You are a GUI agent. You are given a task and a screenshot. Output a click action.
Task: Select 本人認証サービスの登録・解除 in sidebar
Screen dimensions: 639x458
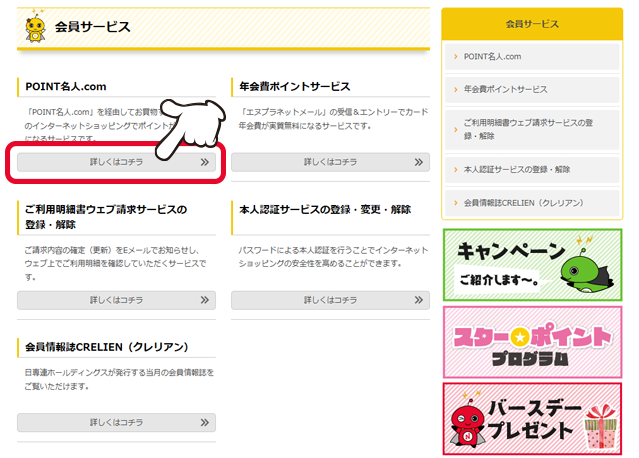(532, 169)
